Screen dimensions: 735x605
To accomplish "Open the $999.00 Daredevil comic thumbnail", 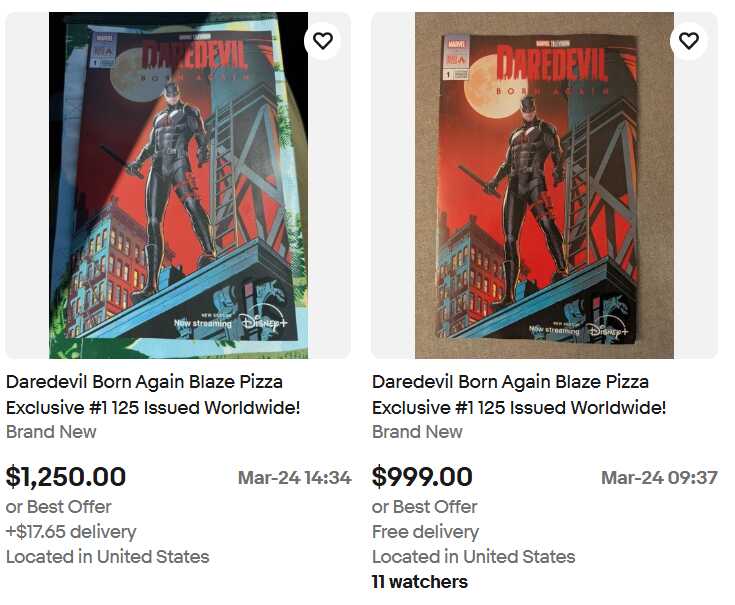I will coord(544,185).
